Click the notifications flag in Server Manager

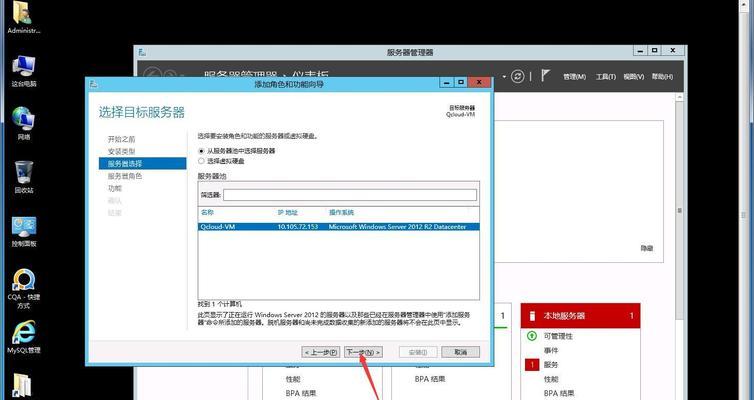tap(545, 75)
